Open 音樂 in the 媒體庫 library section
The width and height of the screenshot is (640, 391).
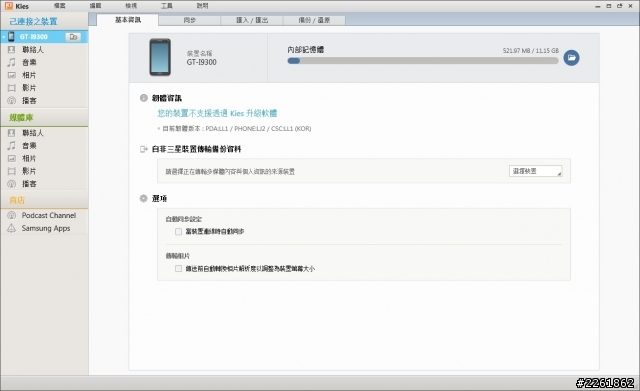(x=29, y=145)
